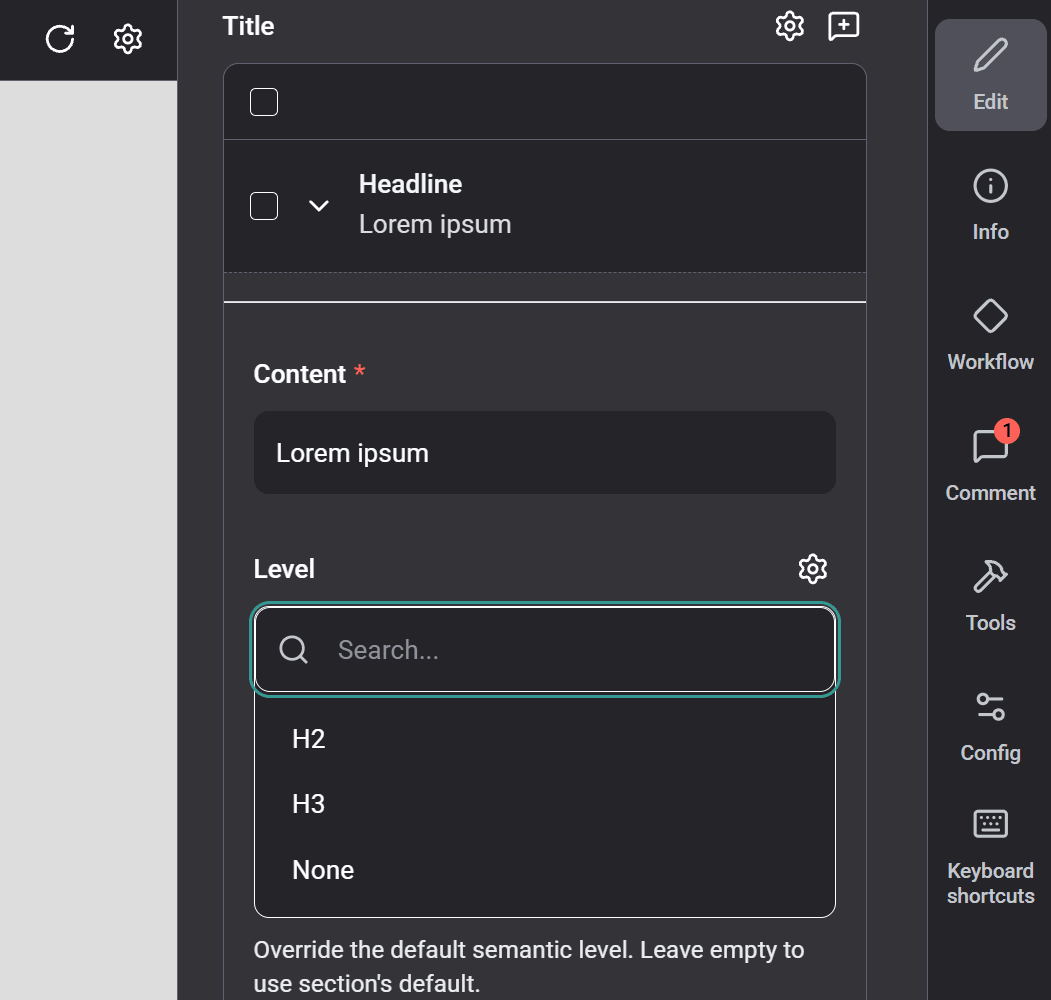
Task: Switch to the Edit panel
Action: pyautogui.click(x=990, y=74)
